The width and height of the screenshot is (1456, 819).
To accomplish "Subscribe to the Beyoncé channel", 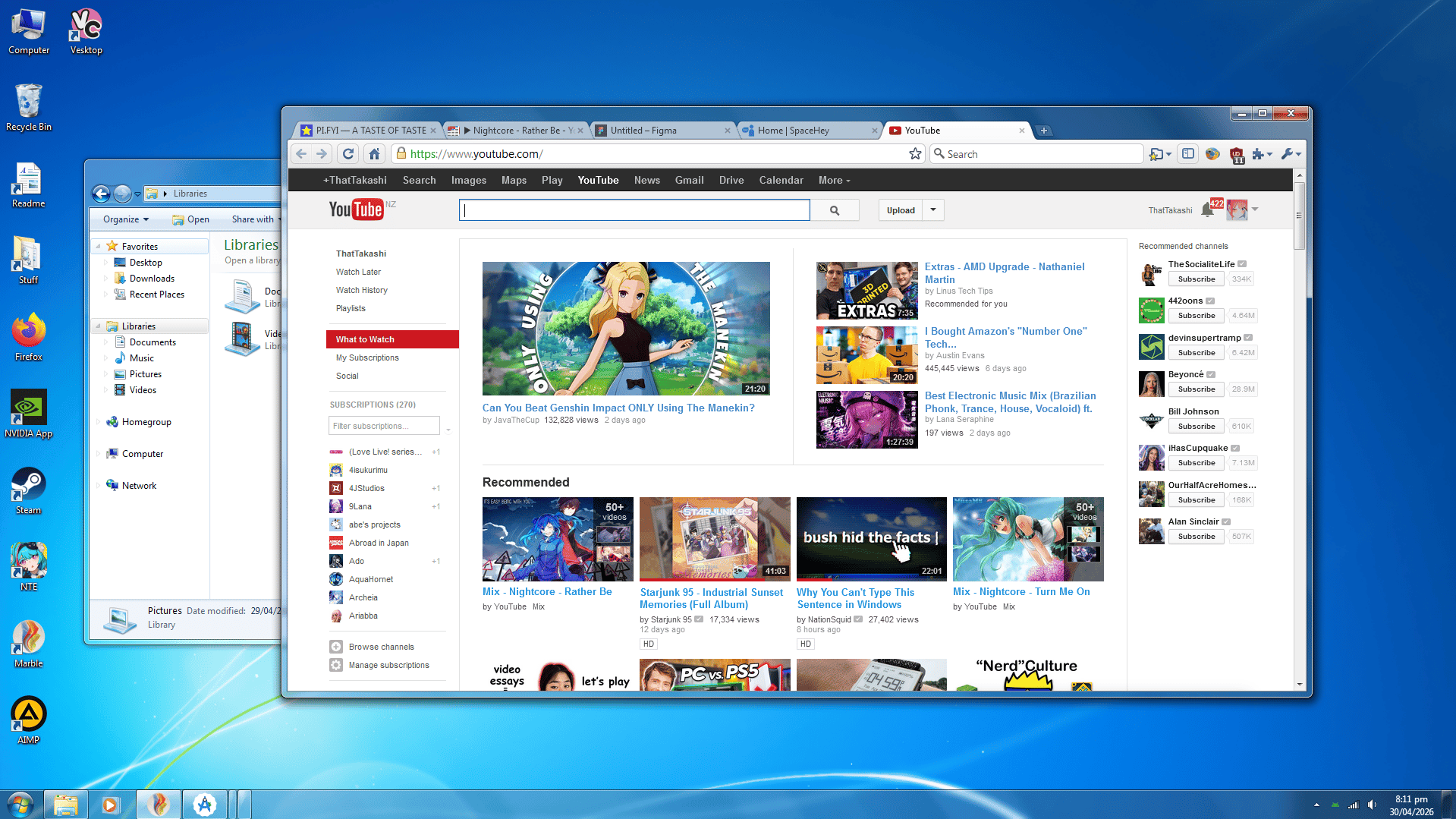I will point(1197,389).
